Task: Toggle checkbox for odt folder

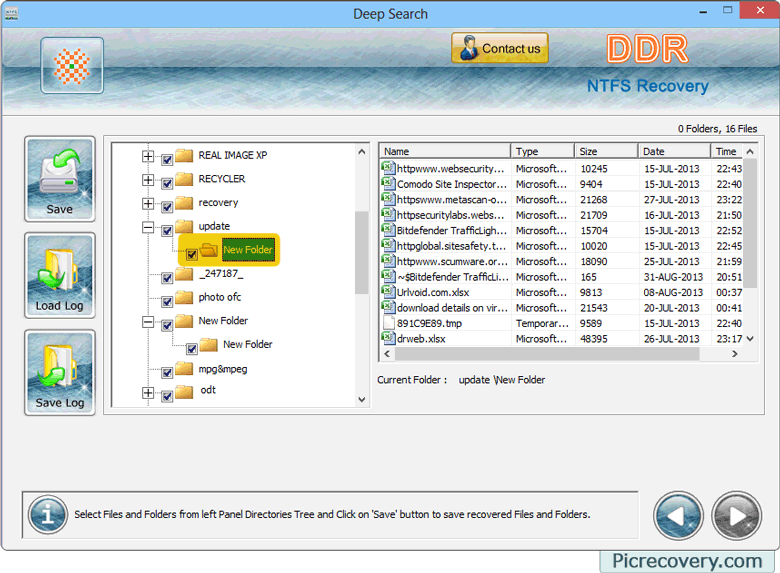Action: tap(167, 396)
